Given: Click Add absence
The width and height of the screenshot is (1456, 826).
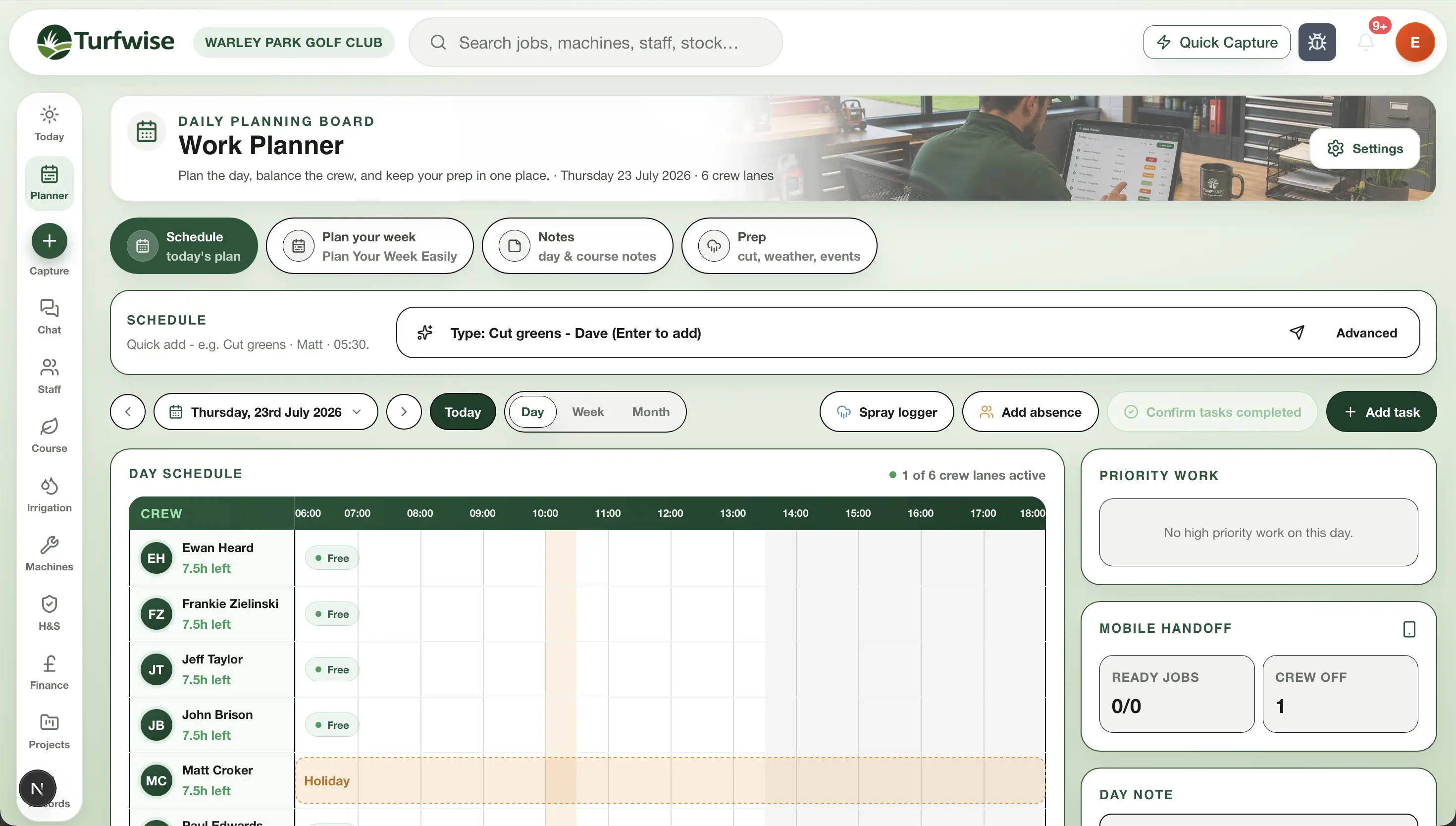Looking at the screenshot, I should click(x=1030, y=411).
